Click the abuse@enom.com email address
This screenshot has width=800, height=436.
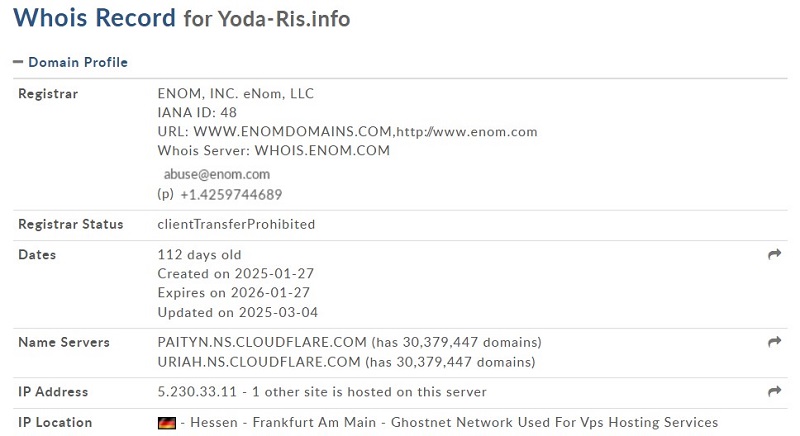pyautogui.click(x=217, y=174)
